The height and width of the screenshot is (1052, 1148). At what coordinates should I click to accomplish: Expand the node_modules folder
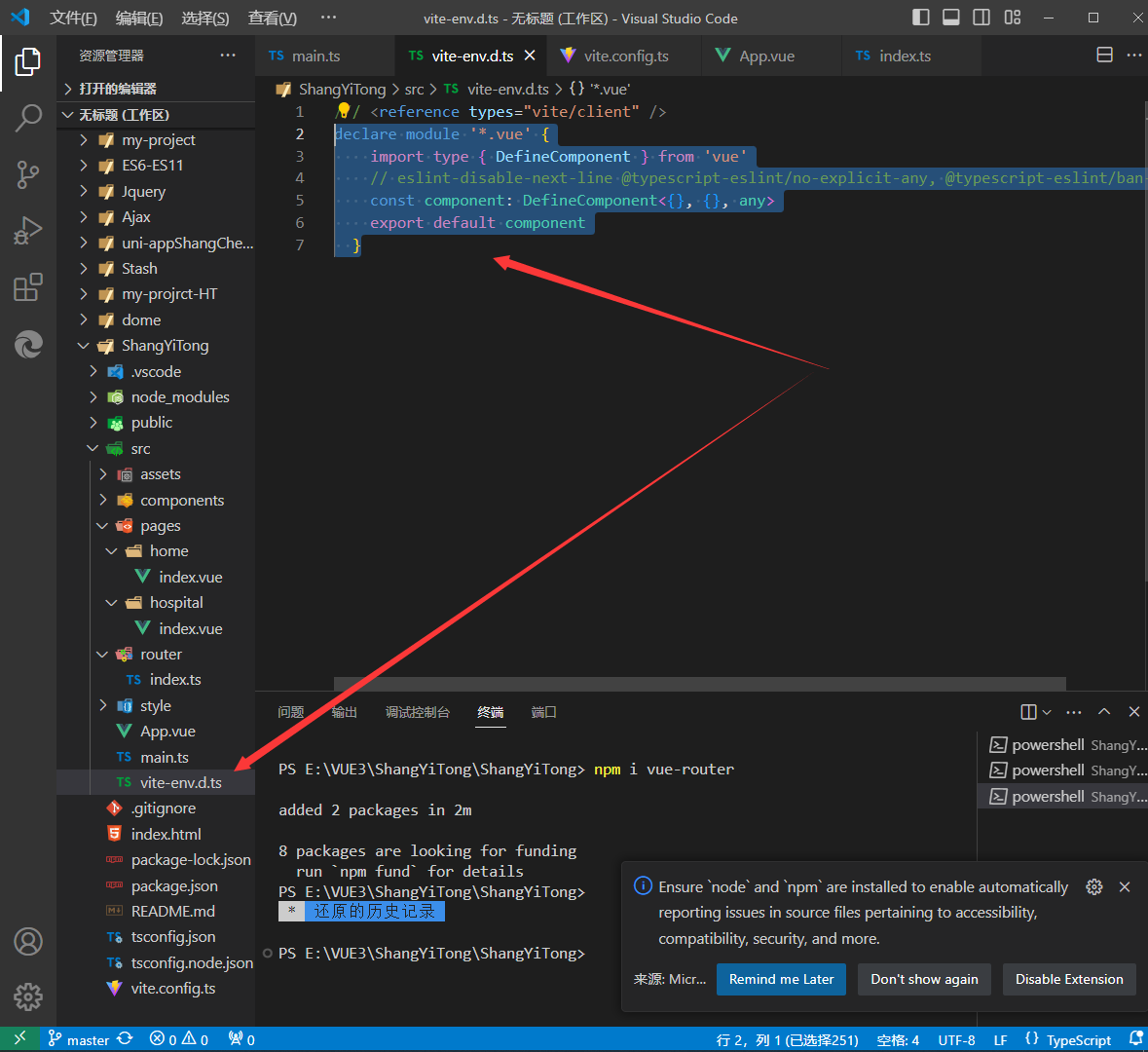click(x=180, y=397)
